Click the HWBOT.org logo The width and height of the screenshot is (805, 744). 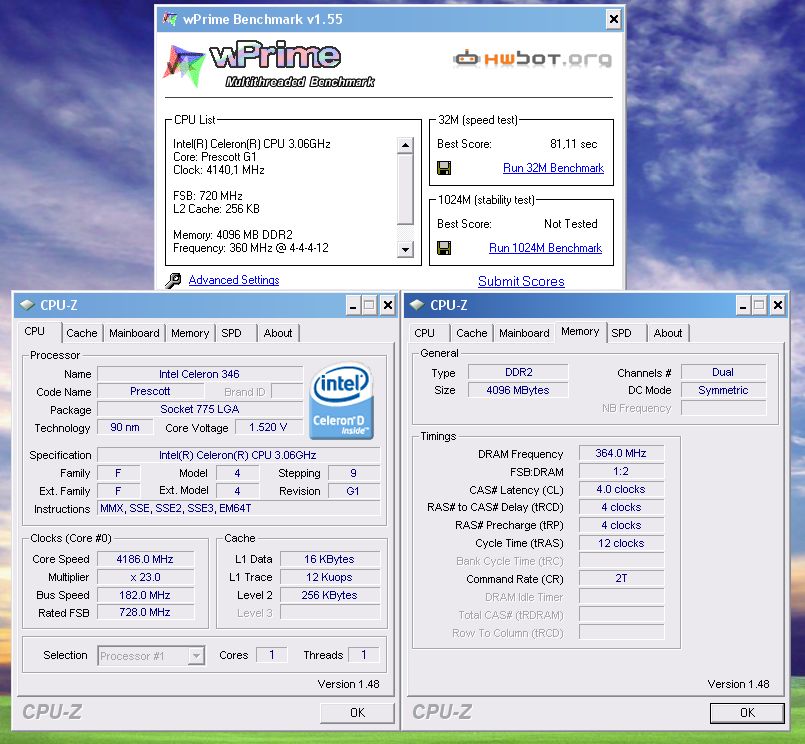[532, 59]
